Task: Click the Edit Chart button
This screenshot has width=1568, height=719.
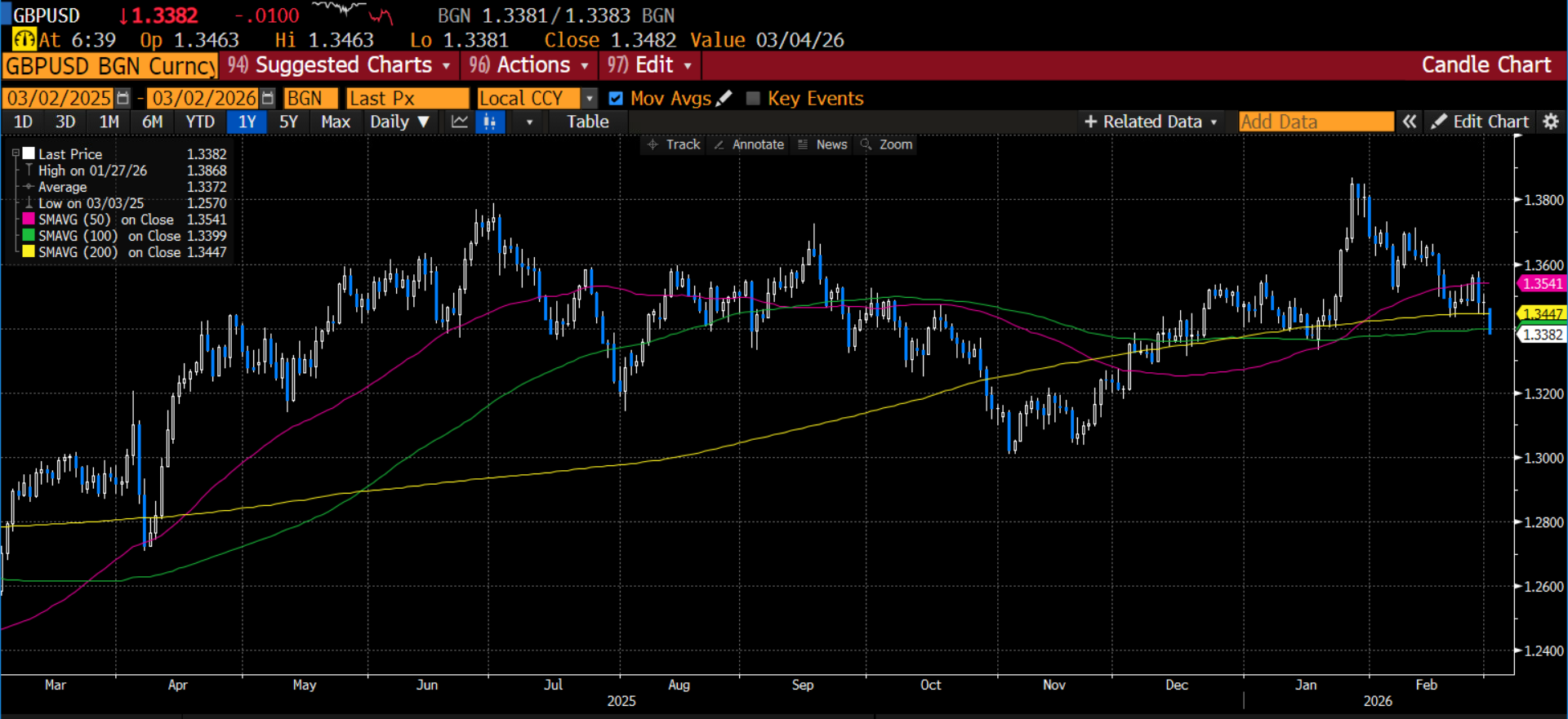Action: (1480, 122)
